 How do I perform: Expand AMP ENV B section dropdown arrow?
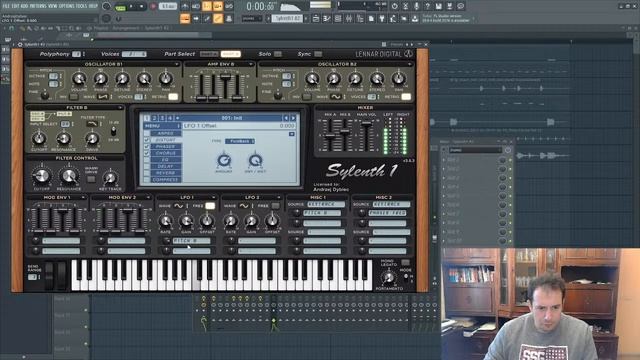(x=251, y=64)
